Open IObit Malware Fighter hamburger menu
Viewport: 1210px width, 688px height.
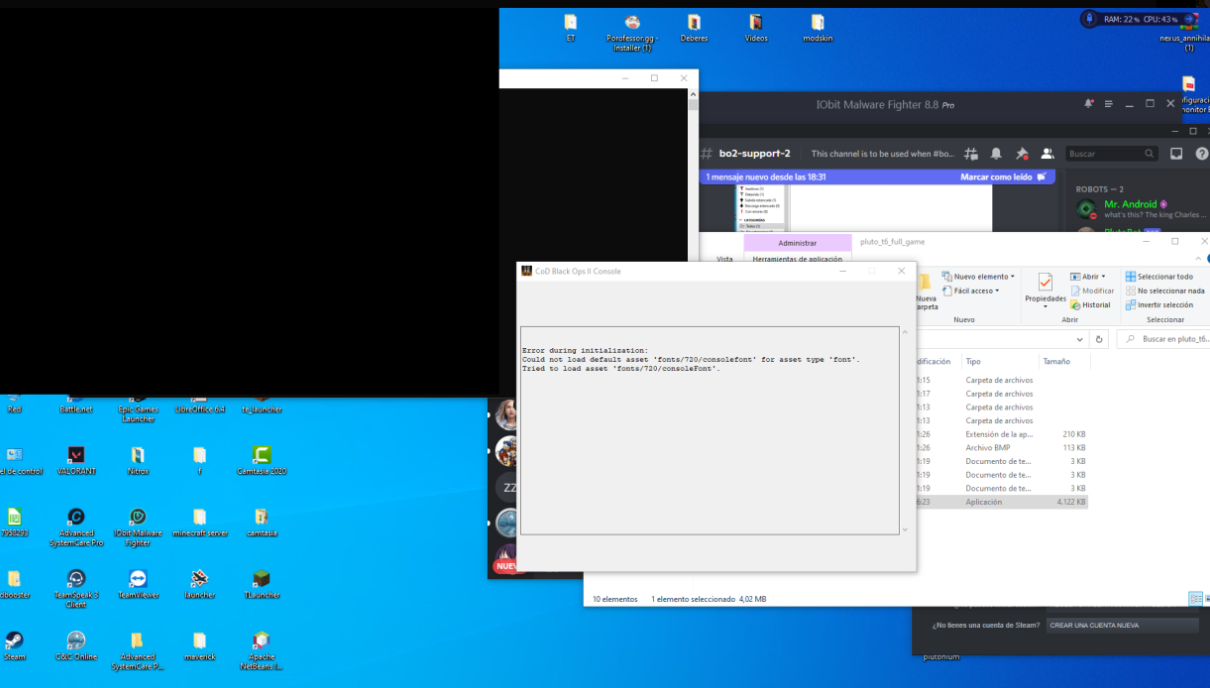[1111, 104]
